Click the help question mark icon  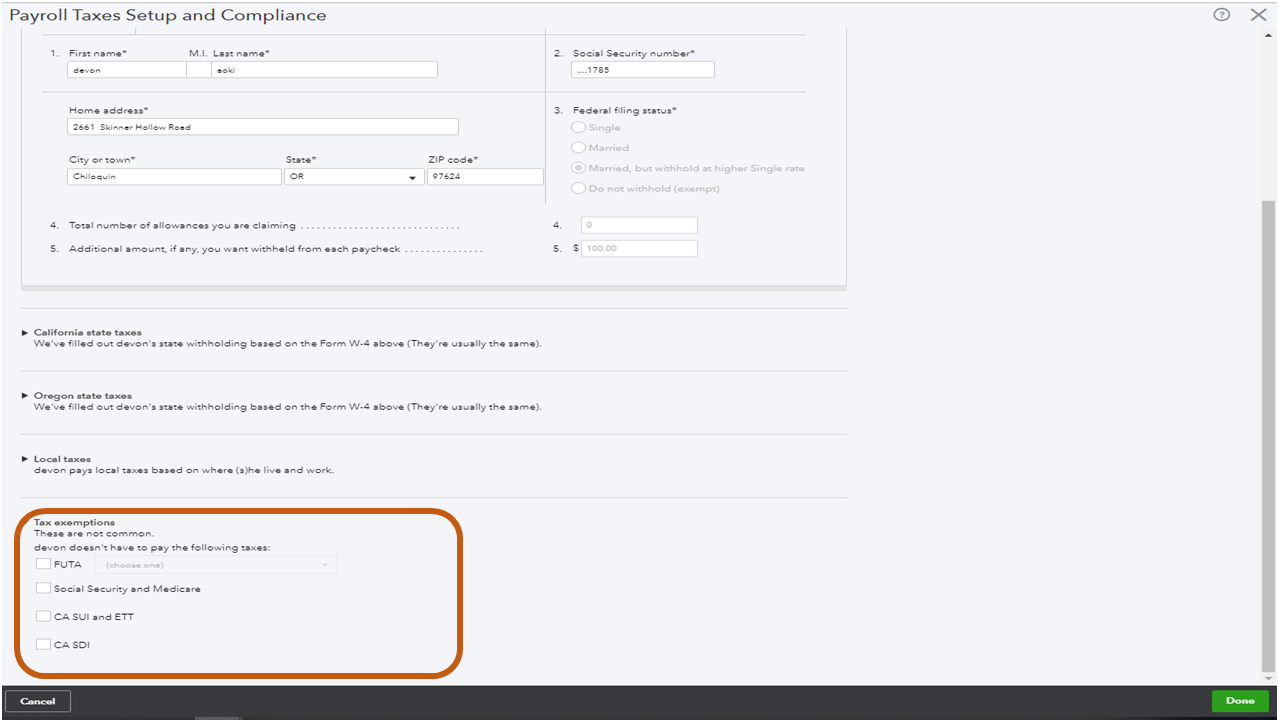click(1221, 15)
